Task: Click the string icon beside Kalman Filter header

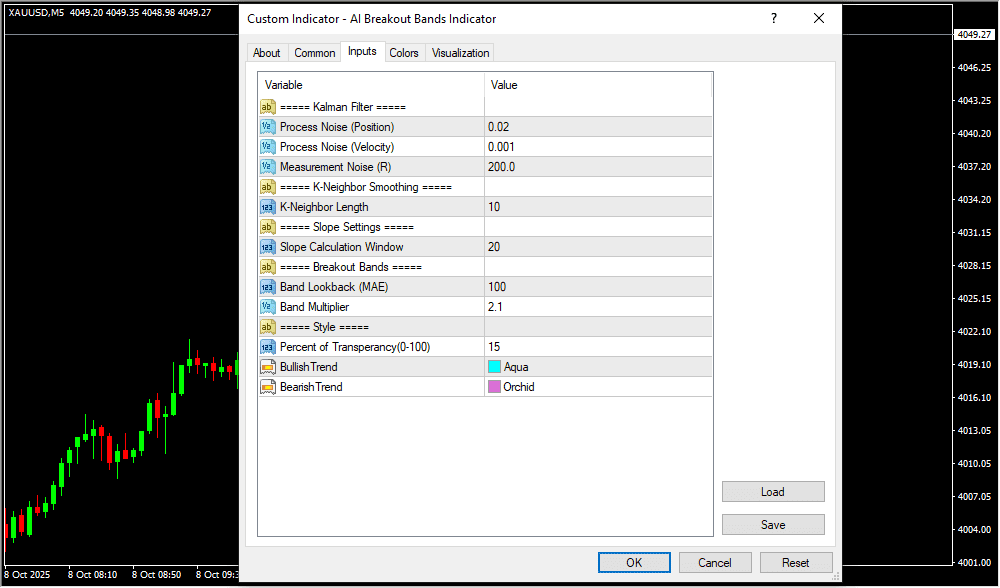Action: coord(267,107)
